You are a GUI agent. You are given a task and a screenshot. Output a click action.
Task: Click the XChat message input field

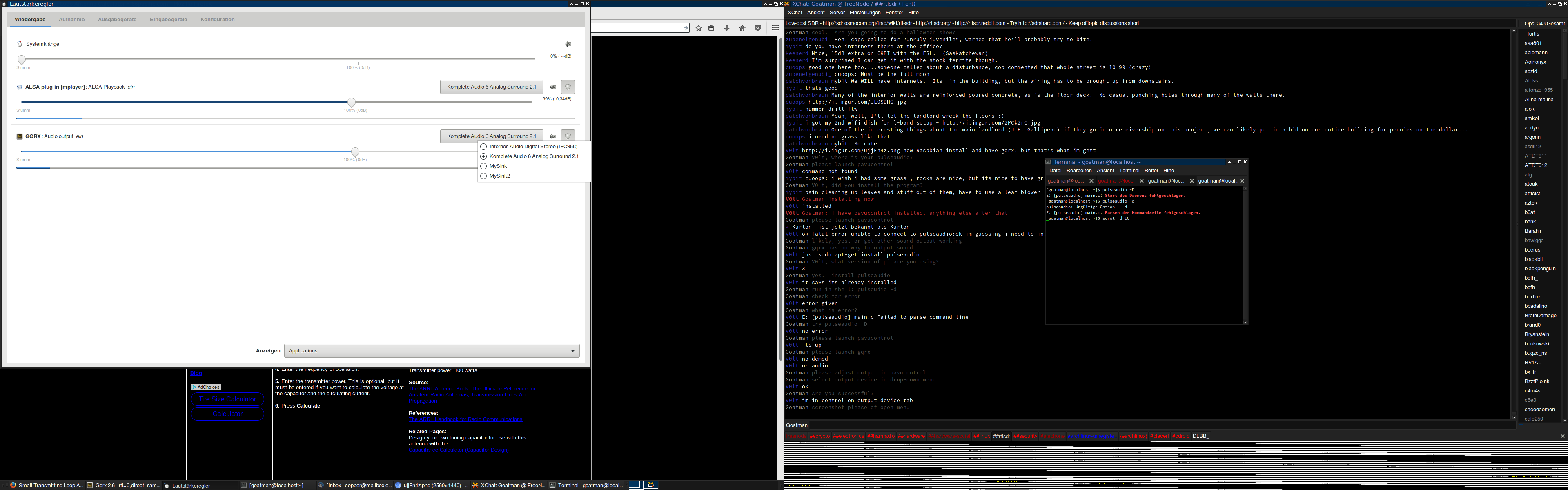click(x=1163, y=425)
